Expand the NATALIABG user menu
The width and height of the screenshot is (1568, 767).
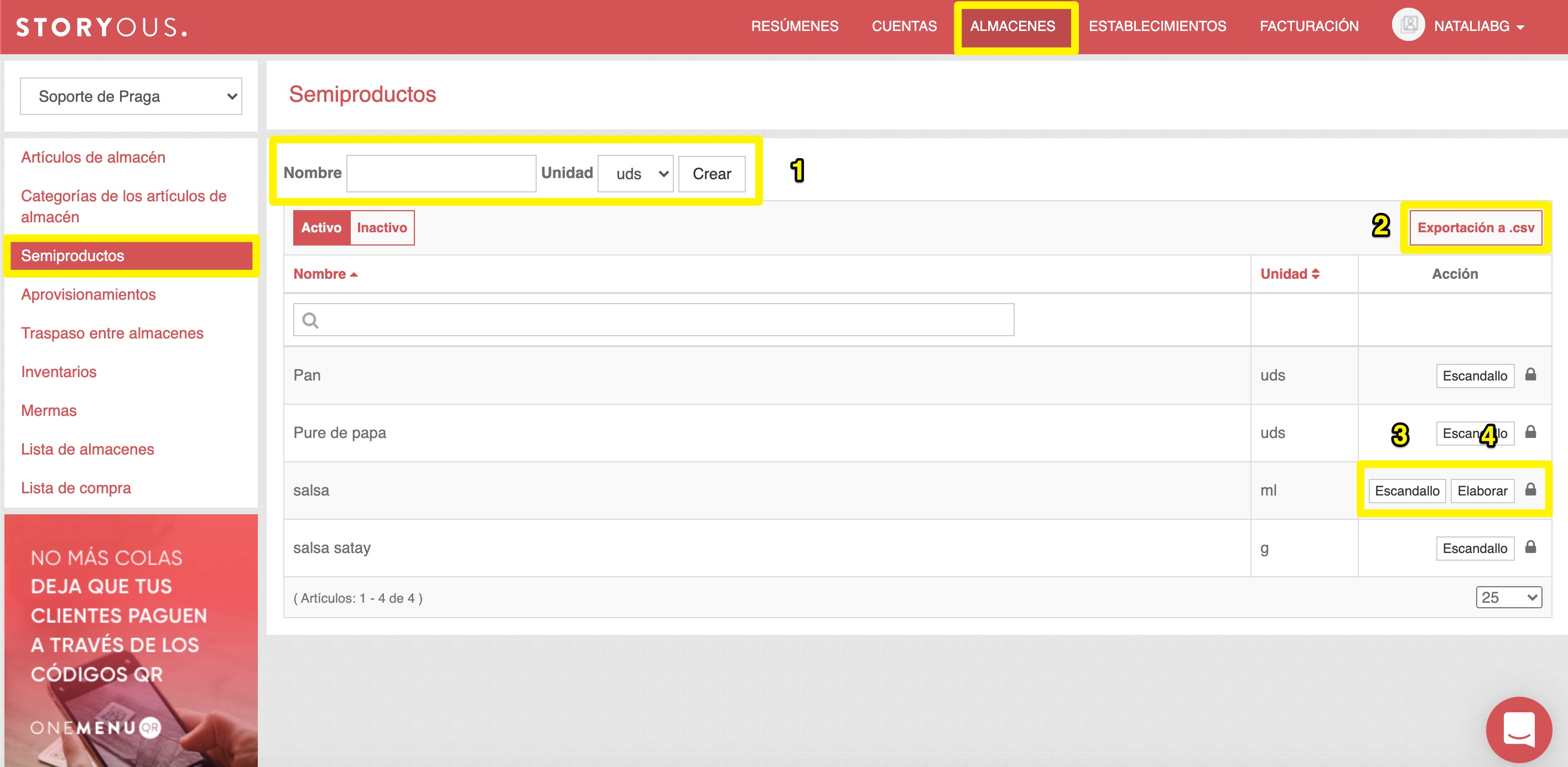[x=1478, y=27]
